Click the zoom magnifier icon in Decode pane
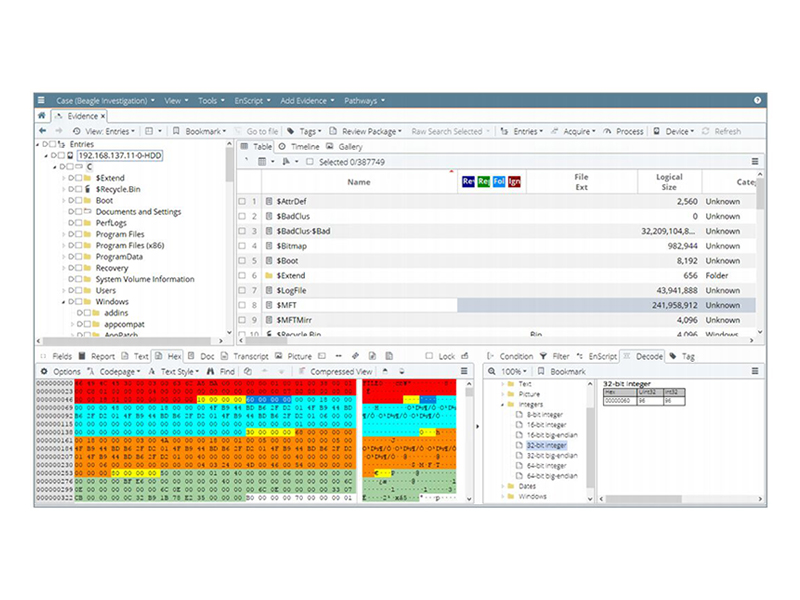This screenshot has width=800, height=600. point(492,371)
